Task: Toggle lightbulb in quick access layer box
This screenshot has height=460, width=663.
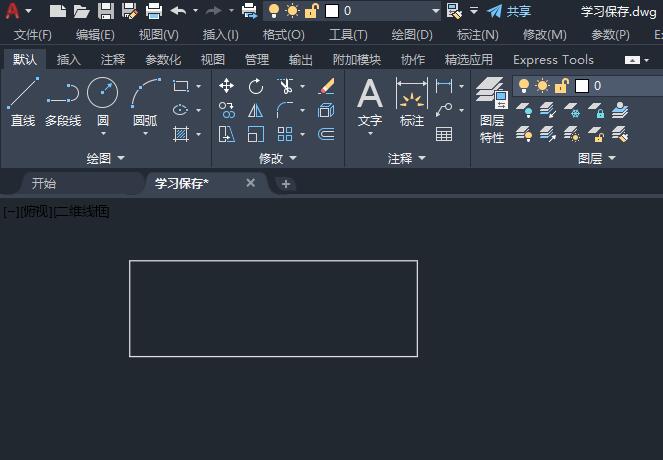Action: 274,11
